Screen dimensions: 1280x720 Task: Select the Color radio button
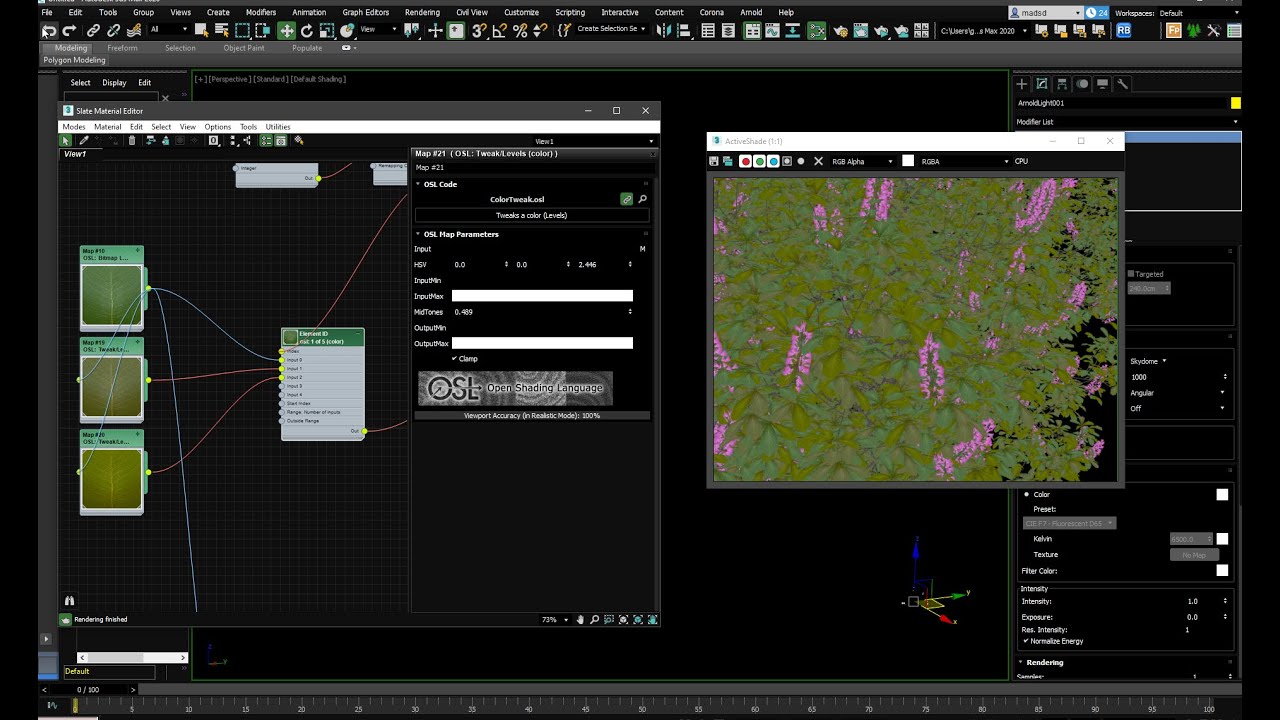click(x=1026, y=494)
